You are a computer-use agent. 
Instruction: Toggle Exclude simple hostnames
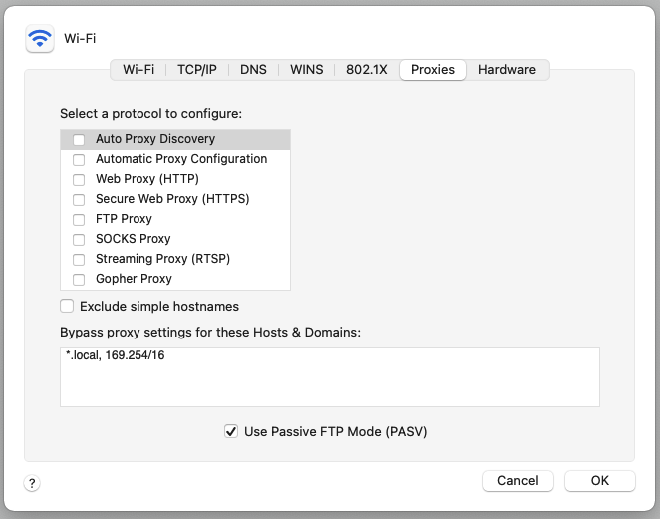coord(67,306)
